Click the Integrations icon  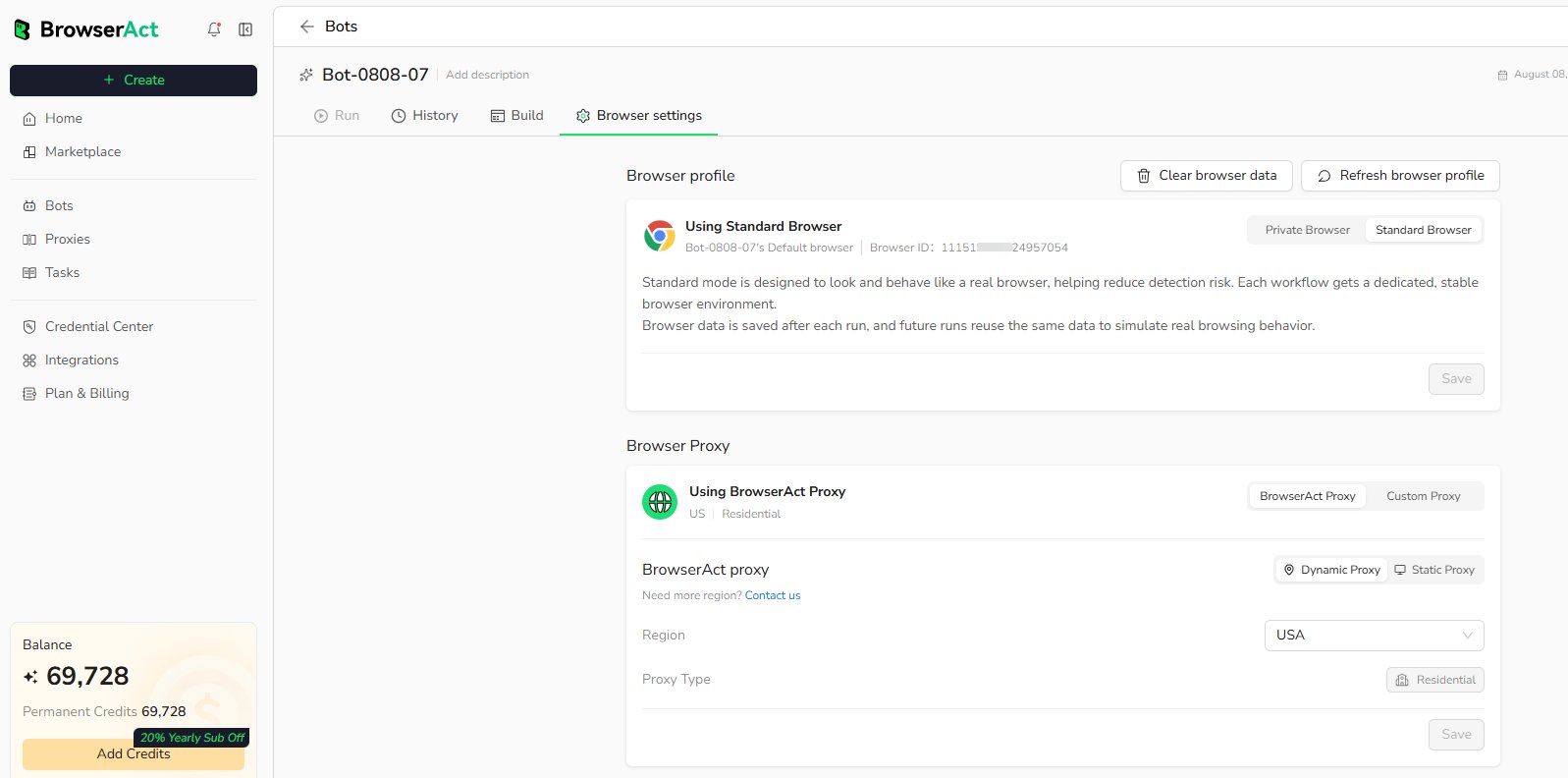click(x=29, y=361)
